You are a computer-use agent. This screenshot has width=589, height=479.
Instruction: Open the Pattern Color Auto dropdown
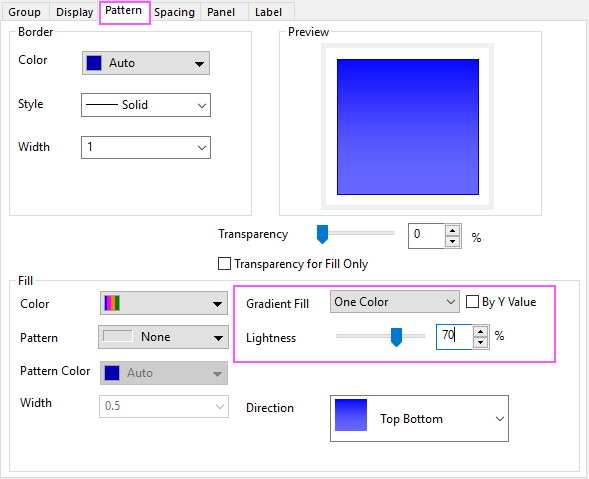click(x=164, y=373)
